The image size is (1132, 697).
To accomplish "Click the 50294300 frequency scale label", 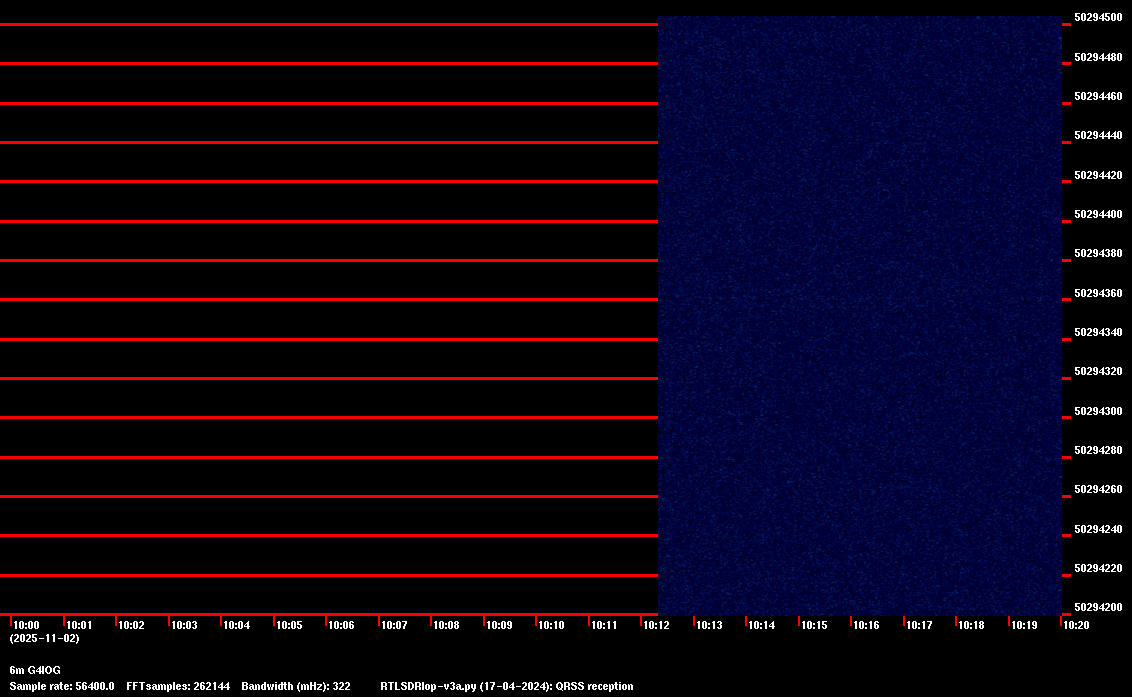I will (1097, 411).
